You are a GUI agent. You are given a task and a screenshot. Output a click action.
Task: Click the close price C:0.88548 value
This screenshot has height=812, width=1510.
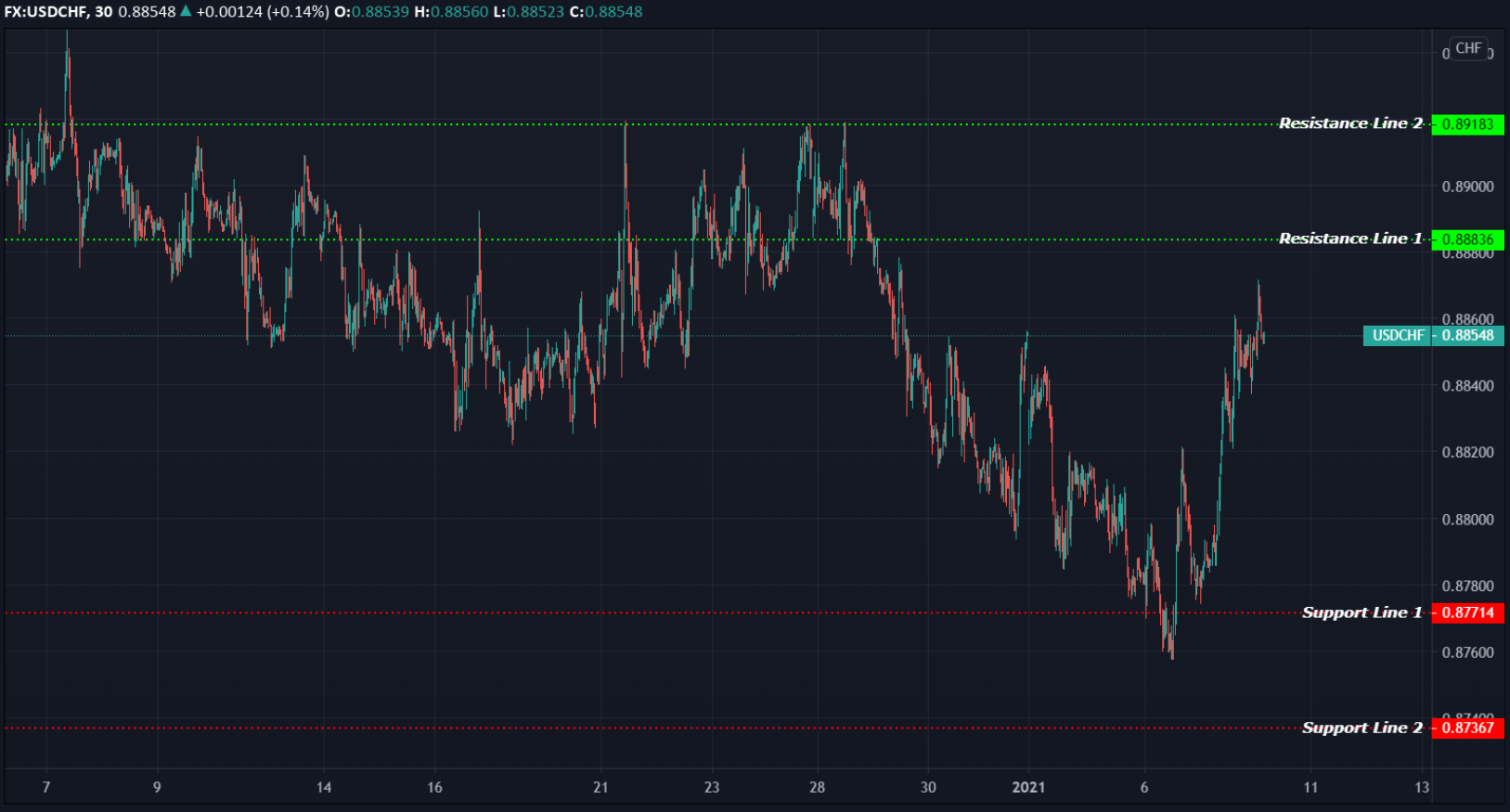tap(606, 12)
